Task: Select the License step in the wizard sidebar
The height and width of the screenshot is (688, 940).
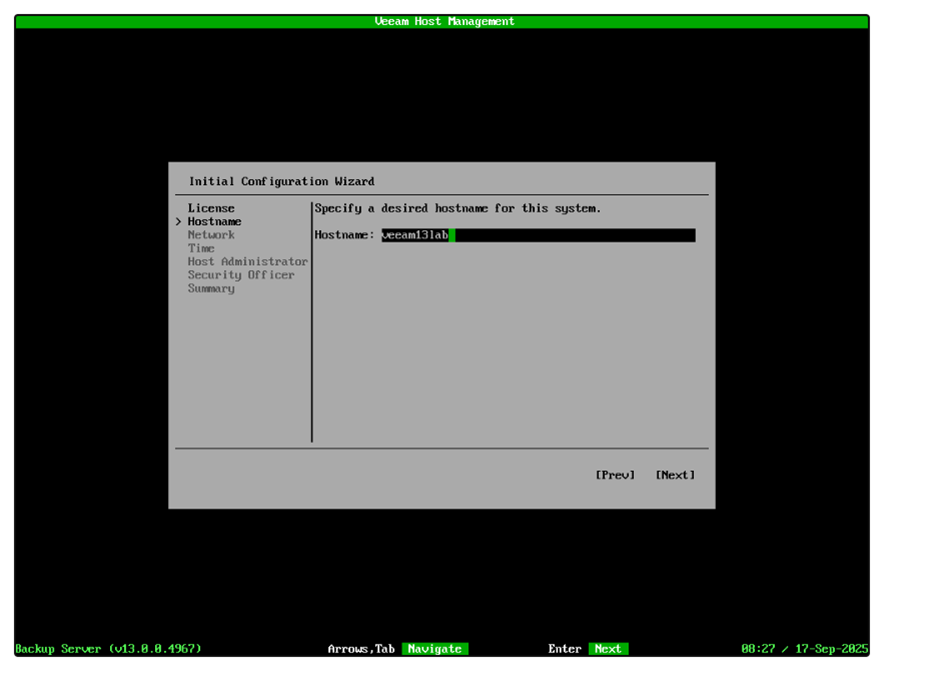Action: click(x=211, y=208)
